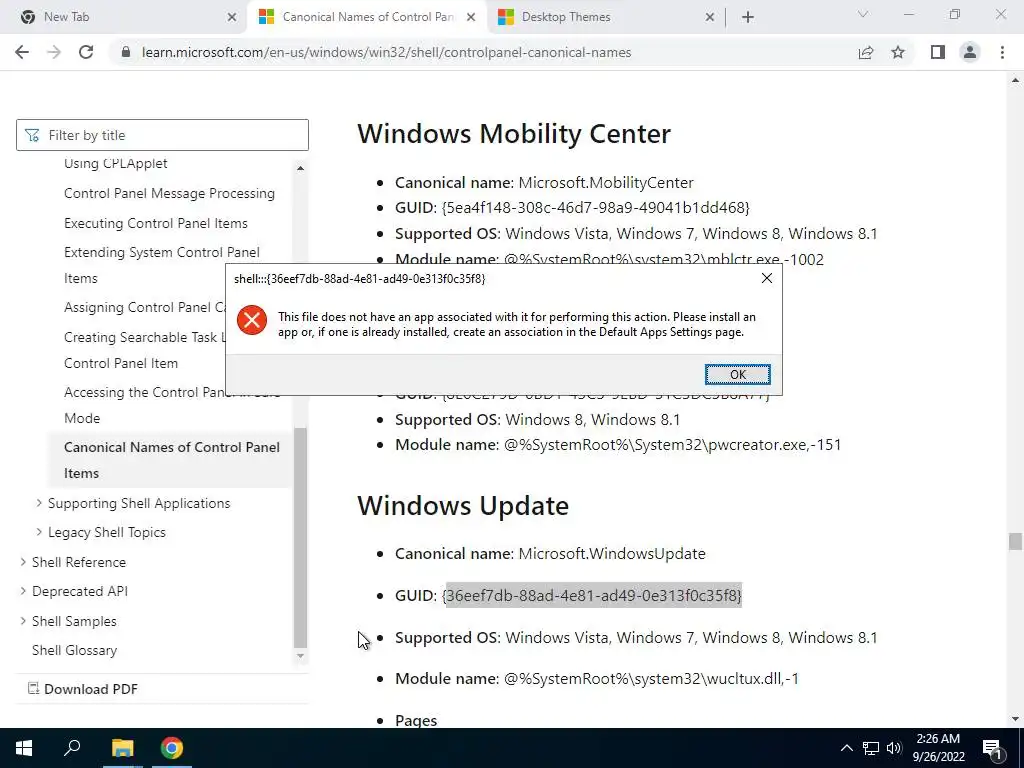Reload the page
The width and height of the screenshot is (1024, 768).
(86, 52)
